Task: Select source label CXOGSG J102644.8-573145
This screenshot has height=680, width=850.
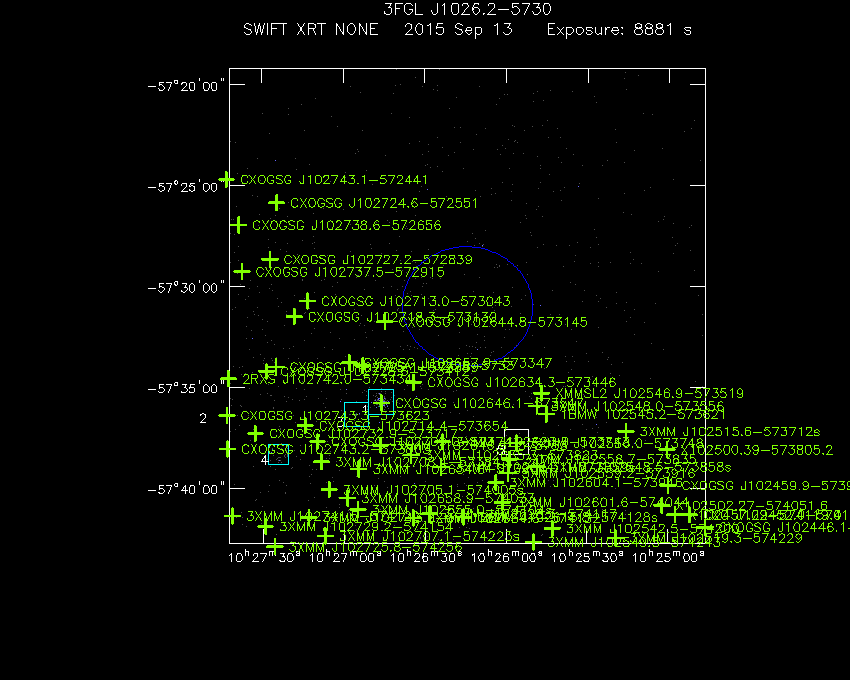Action: point(493,322)
